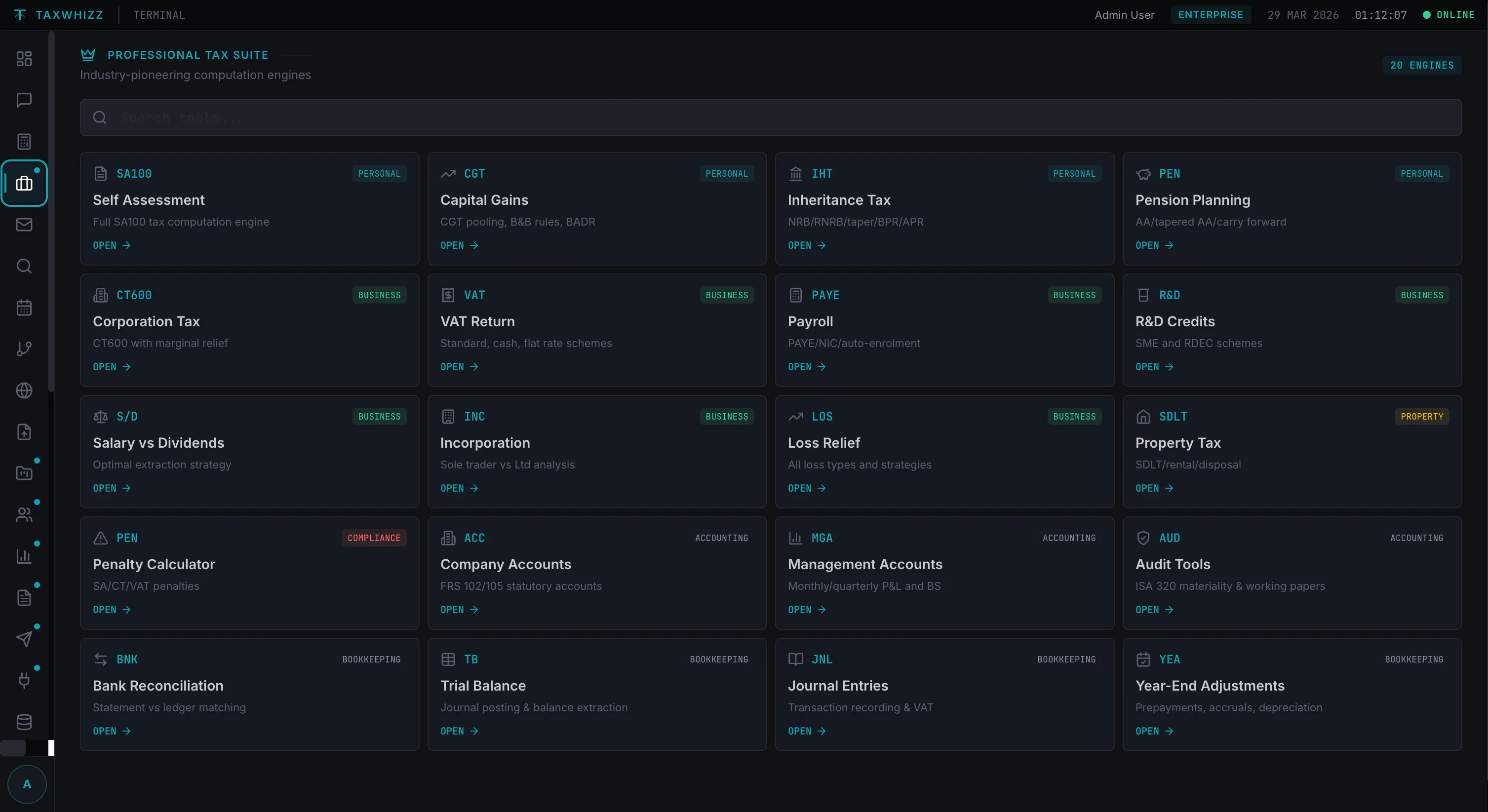Viewport: 1488px width, 812px height.
Task: Click the '20 ENGINES' count badge
Action: tap(1421, 65)
